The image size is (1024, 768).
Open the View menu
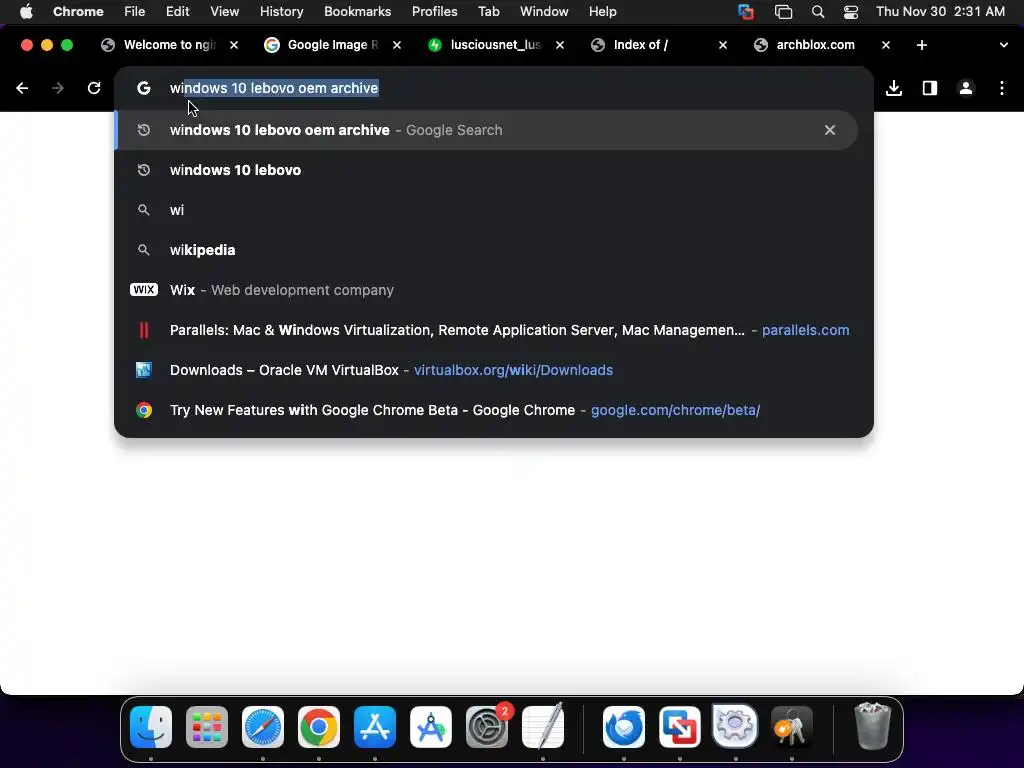[x=225, y=11]
